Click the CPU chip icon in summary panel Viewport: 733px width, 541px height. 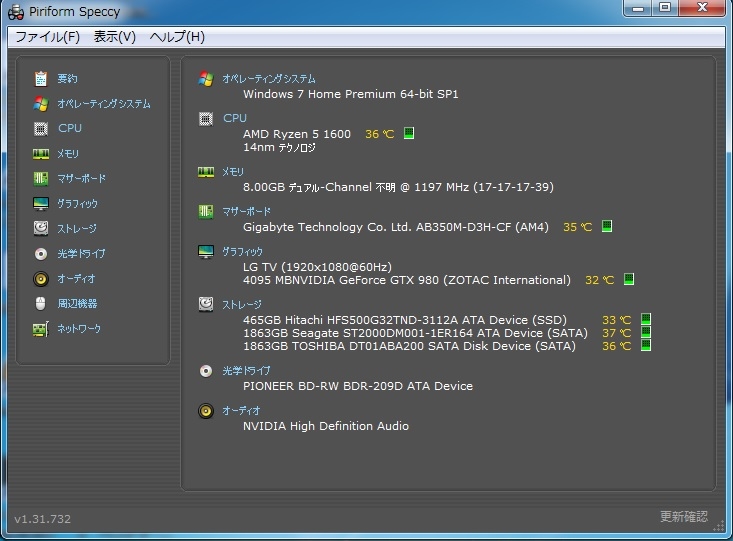click(206, 119)
